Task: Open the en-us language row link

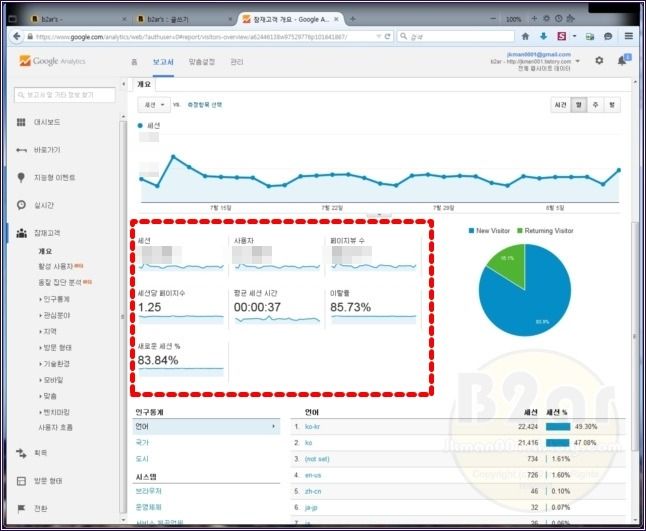Action: pyautogui.click(x=313, y=475)
